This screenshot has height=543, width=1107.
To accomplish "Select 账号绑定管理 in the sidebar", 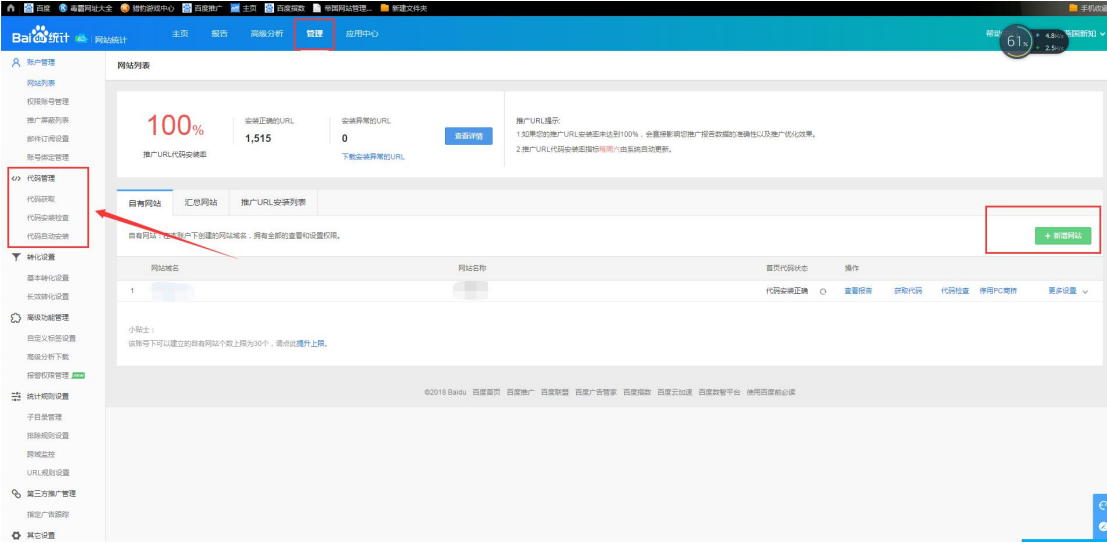I will pos(48,157).
